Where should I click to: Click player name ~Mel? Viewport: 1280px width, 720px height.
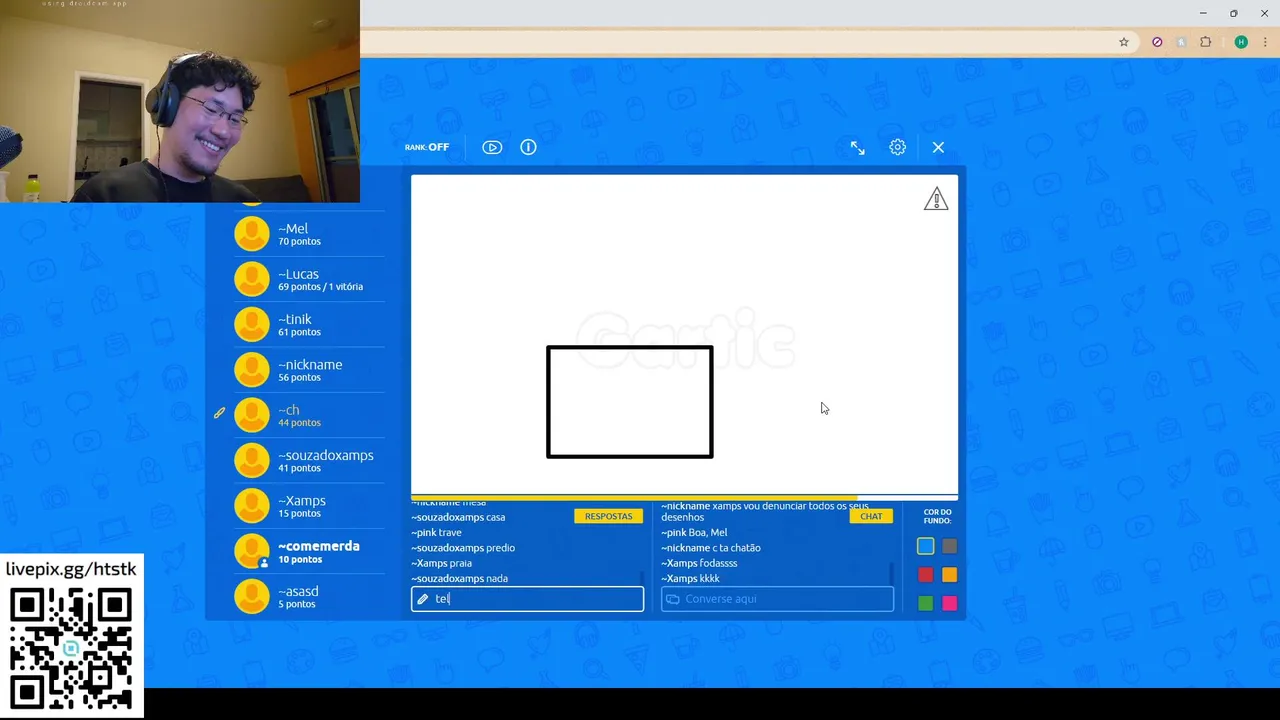point(293,229)
